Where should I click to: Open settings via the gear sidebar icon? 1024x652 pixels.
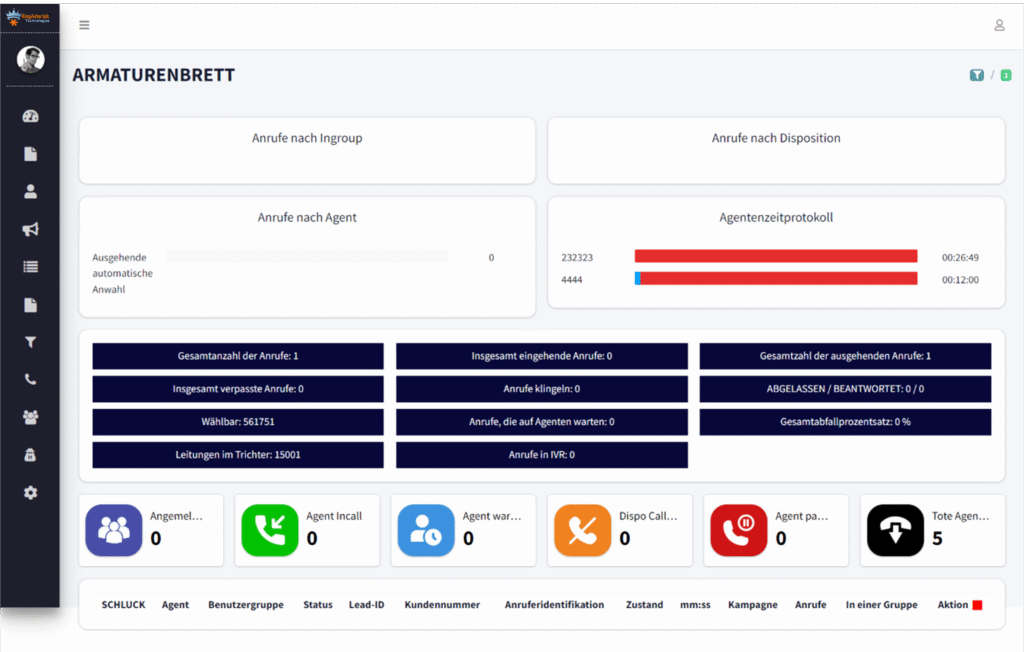pyautogui.click(x=30, y=492)
